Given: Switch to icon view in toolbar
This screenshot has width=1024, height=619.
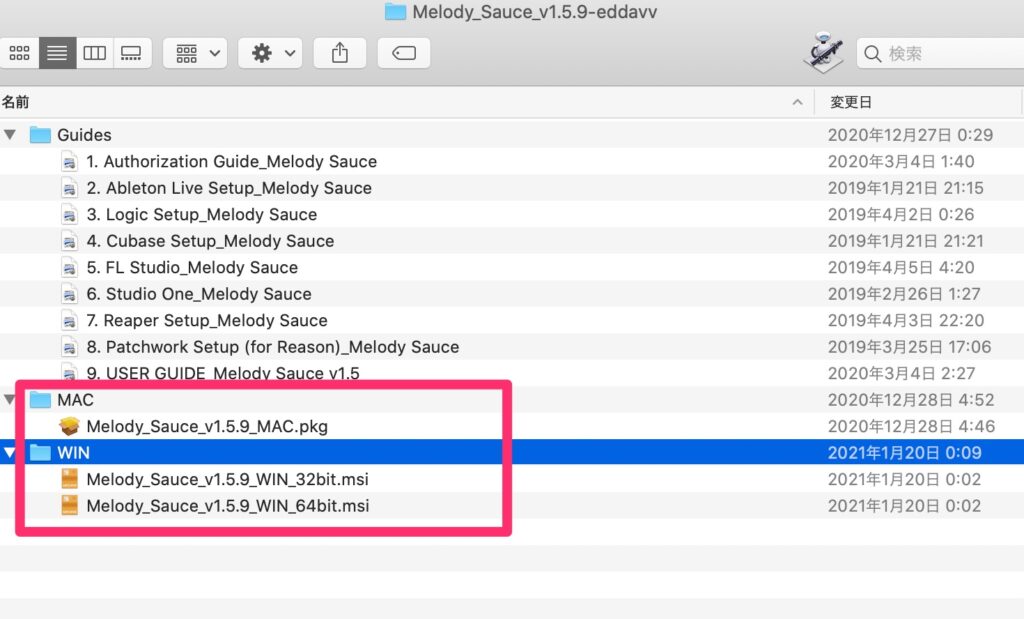Looking at the screenshot, I should click(19, 53).
